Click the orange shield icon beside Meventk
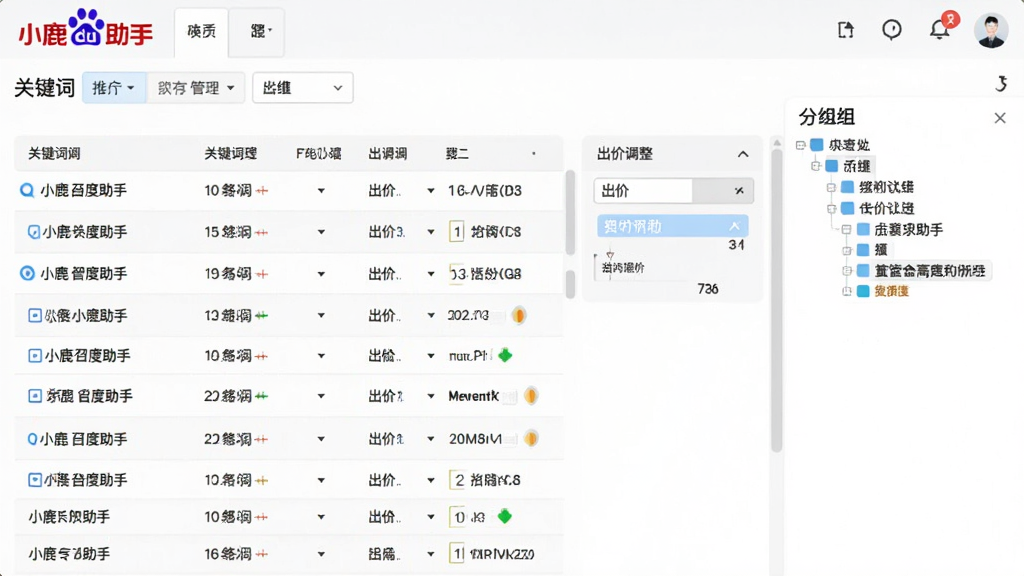The image size is (1024, 576). point(531,396)
